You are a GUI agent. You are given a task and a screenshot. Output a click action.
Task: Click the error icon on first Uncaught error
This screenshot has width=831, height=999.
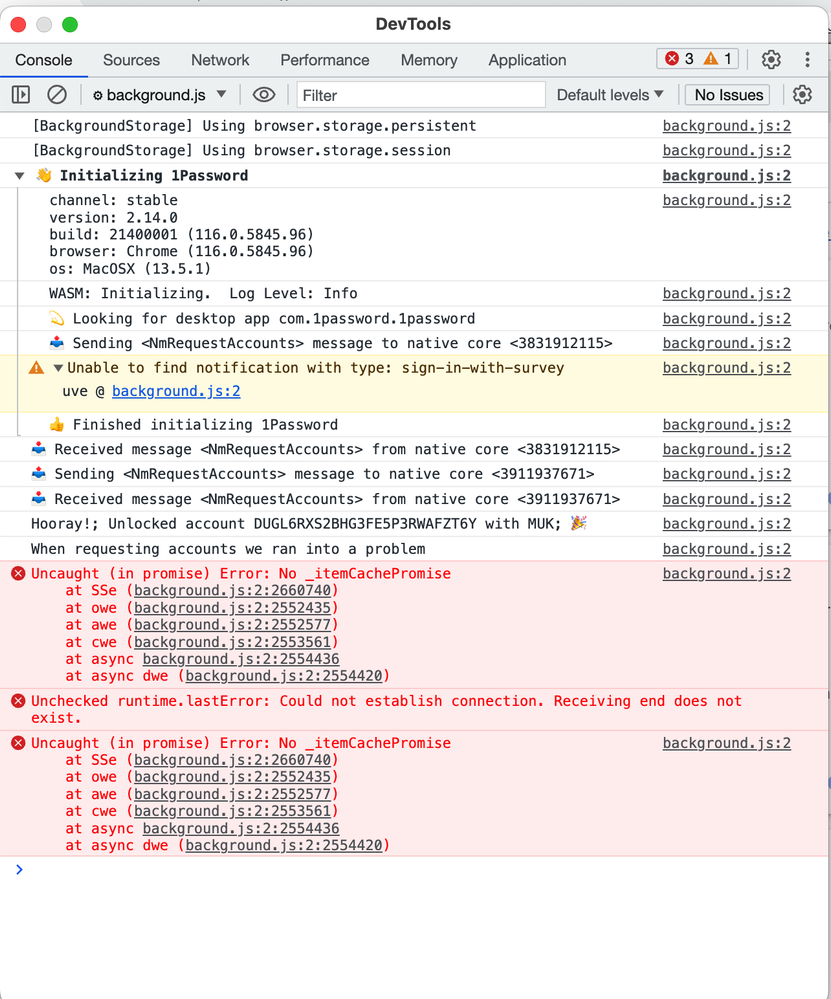click(18, 573)
